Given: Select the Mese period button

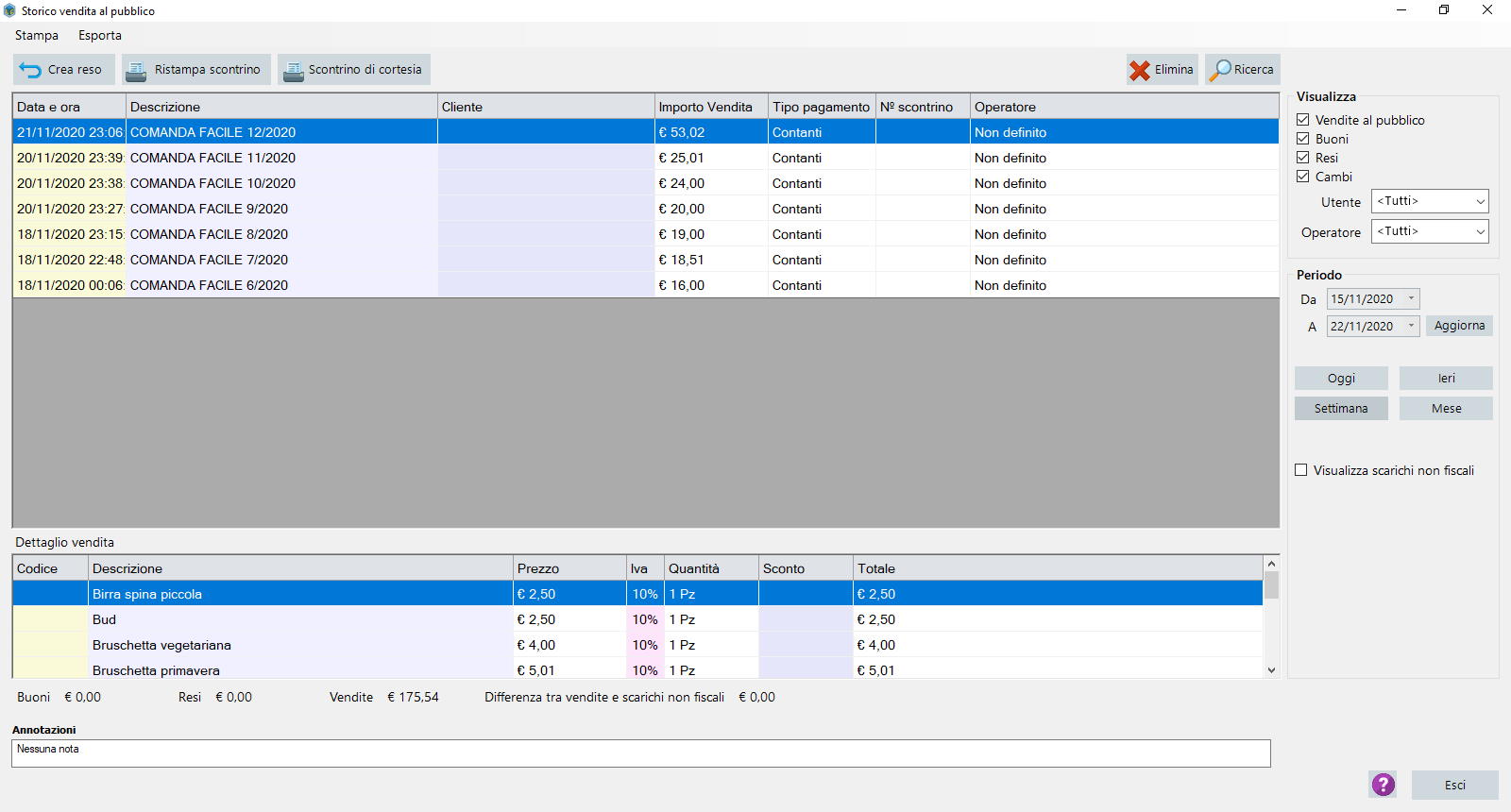Looking at the screenshot, I should click(x=1446, y=409).
